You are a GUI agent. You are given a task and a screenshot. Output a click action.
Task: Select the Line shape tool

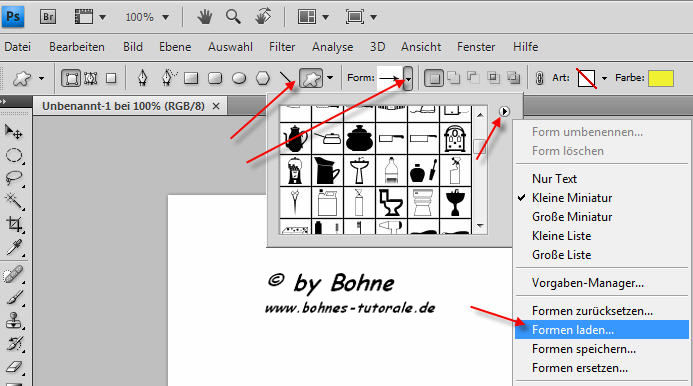pyautogui.click(x=286, y=79)
